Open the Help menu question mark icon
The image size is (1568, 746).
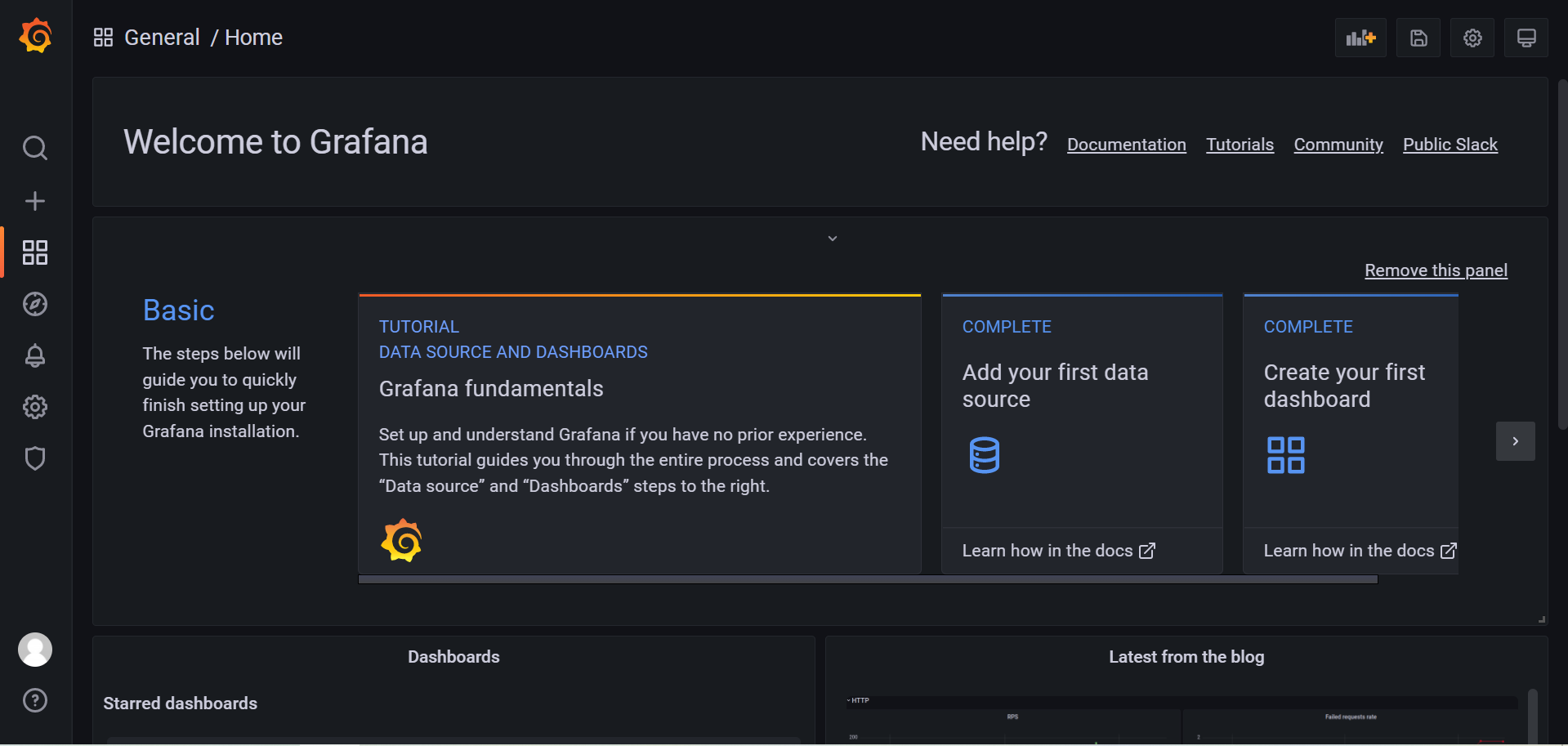[35, 699]
